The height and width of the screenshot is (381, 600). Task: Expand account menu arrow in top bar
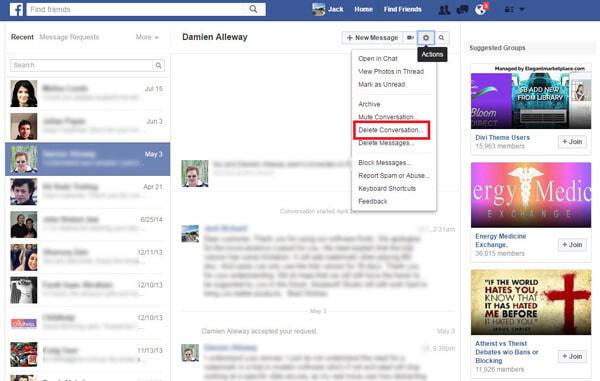coord(522,10)
